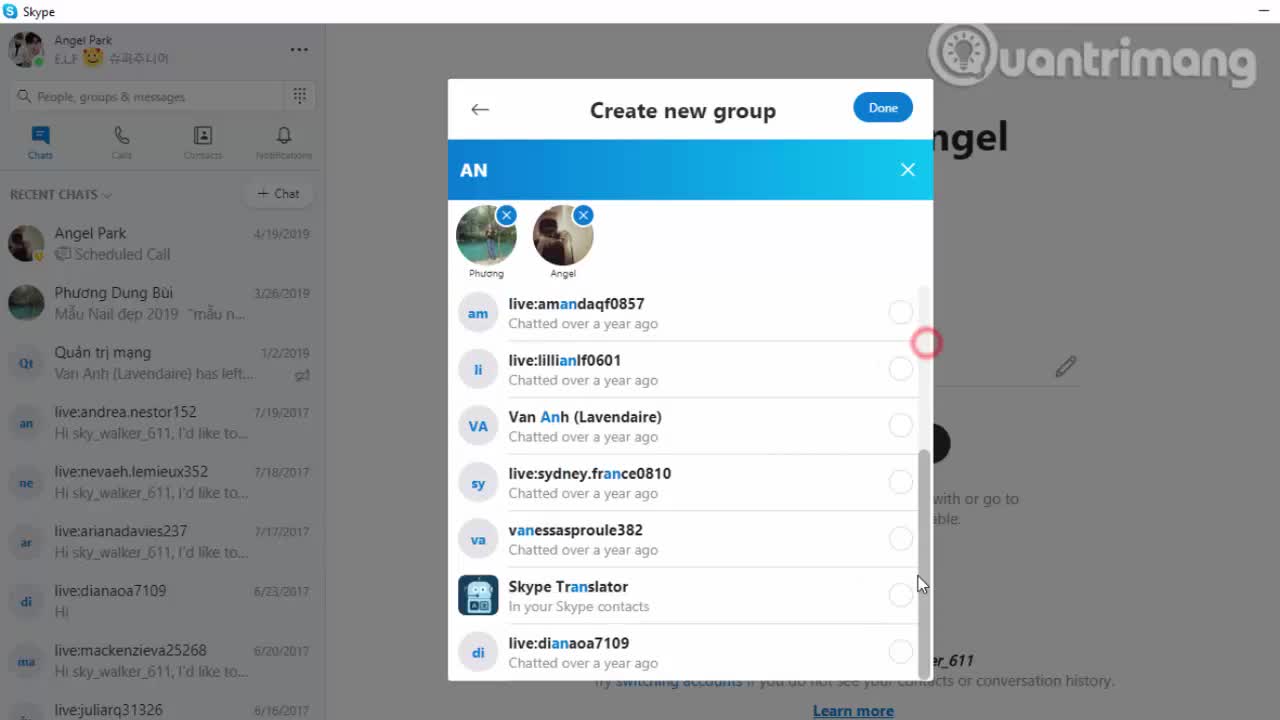Click the switching accounts link
This screenshot has height=720, width=1280.
point(678,681)
